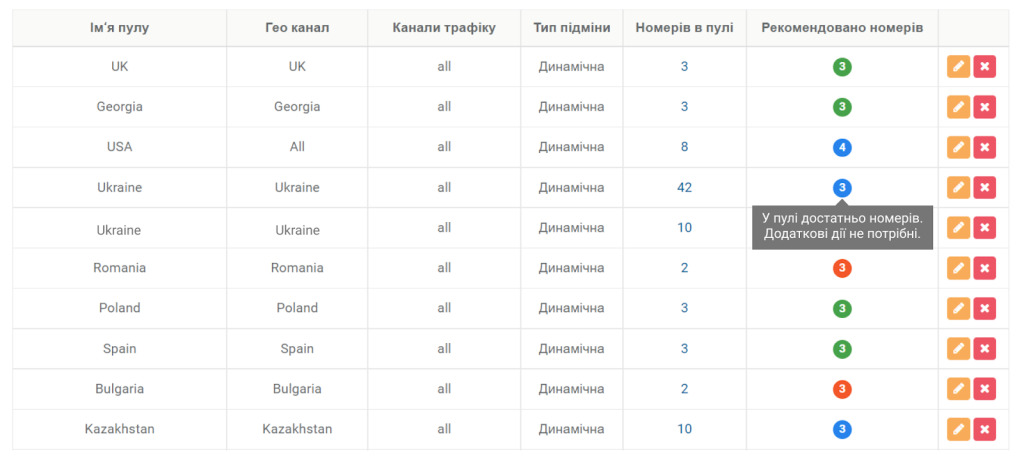This screenshot has height=462, width=1024.
Task: Click the Номерів в пулі column header
Action: 684,28
